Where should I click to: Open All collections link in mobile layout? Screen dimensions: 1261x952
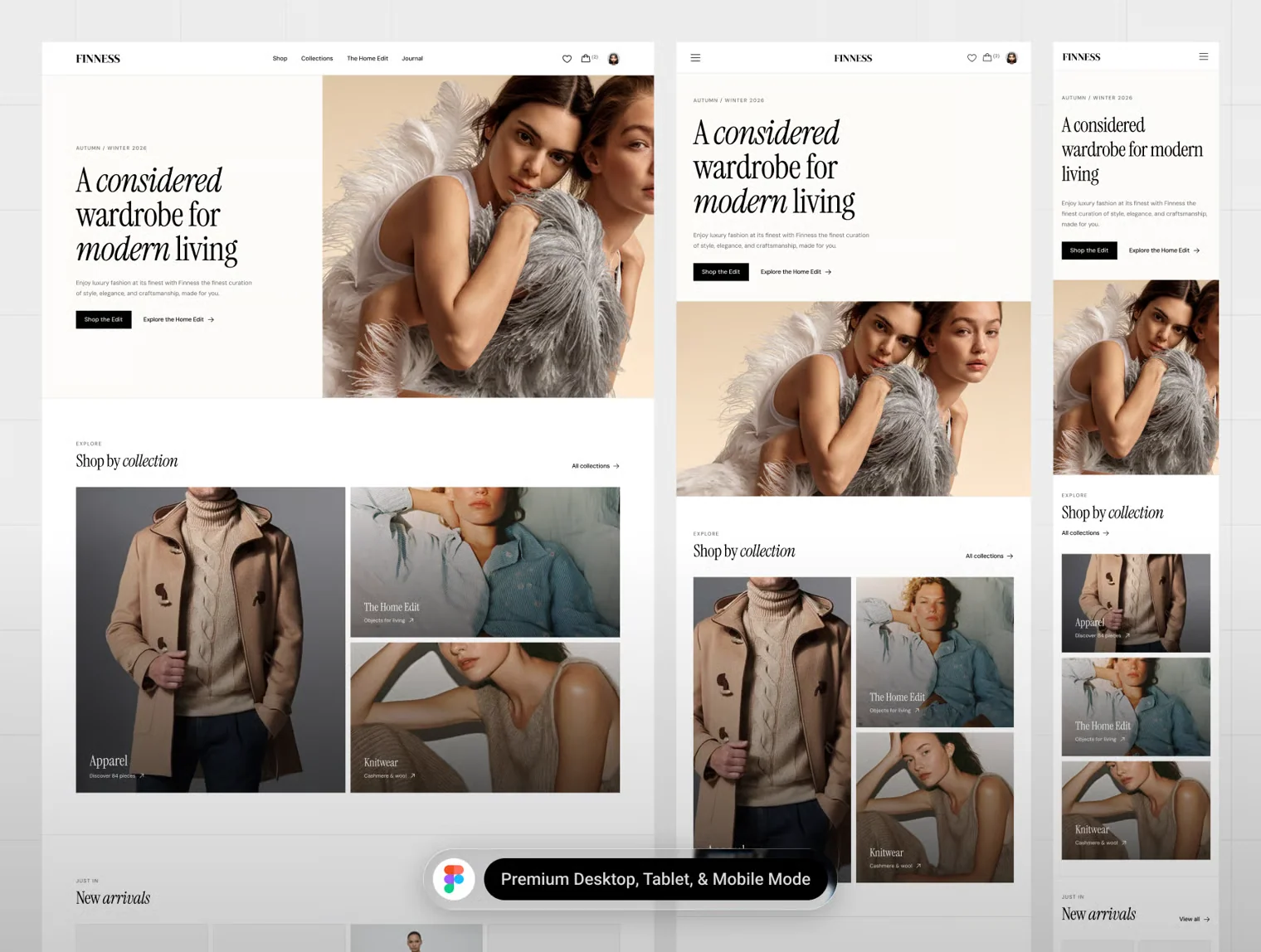[x=1085, y=533]
